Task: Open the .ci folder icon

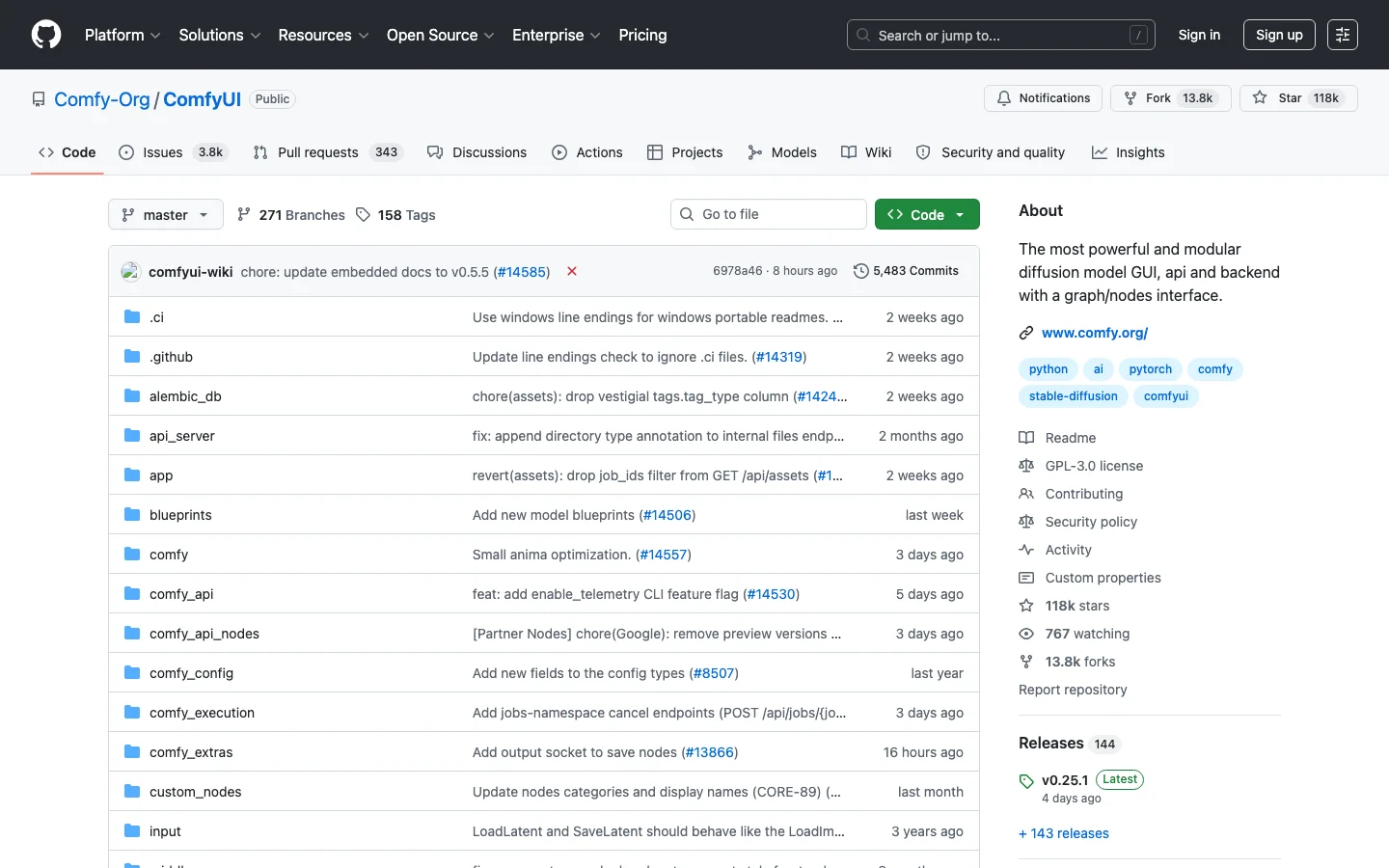Action: point(132,317)
